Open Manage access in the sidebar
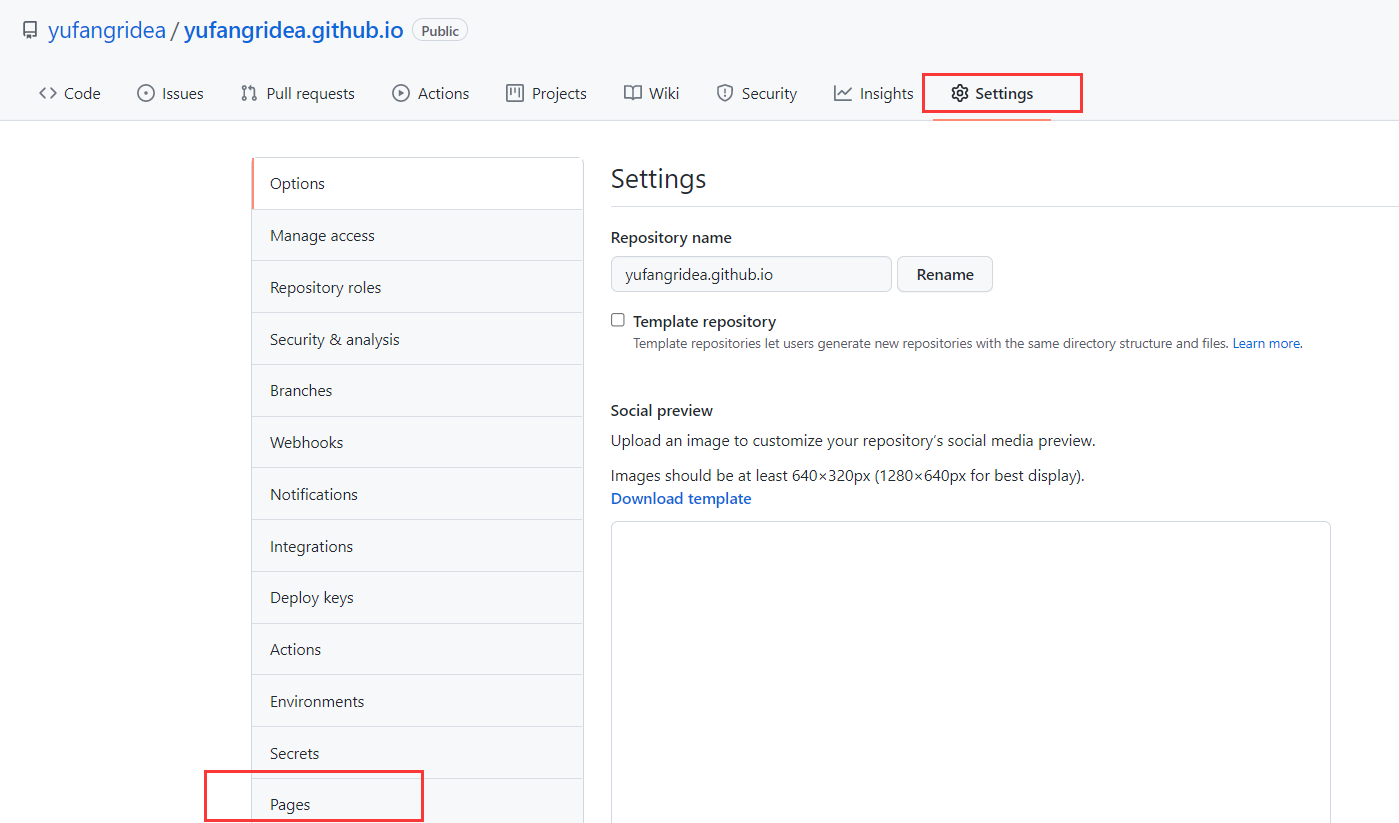The height and width of the screenshot is (823, 1399). tap(417, 236)
